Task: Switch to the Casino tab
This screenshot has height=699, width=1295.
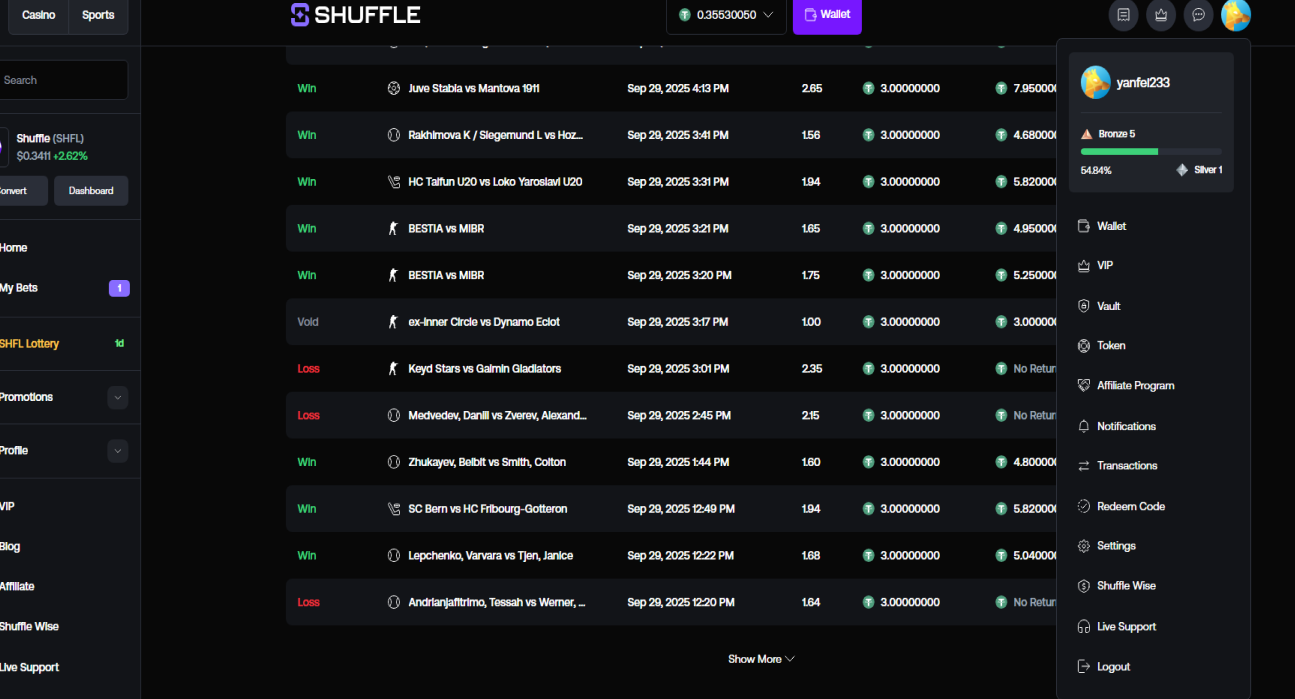Action: 39,15
